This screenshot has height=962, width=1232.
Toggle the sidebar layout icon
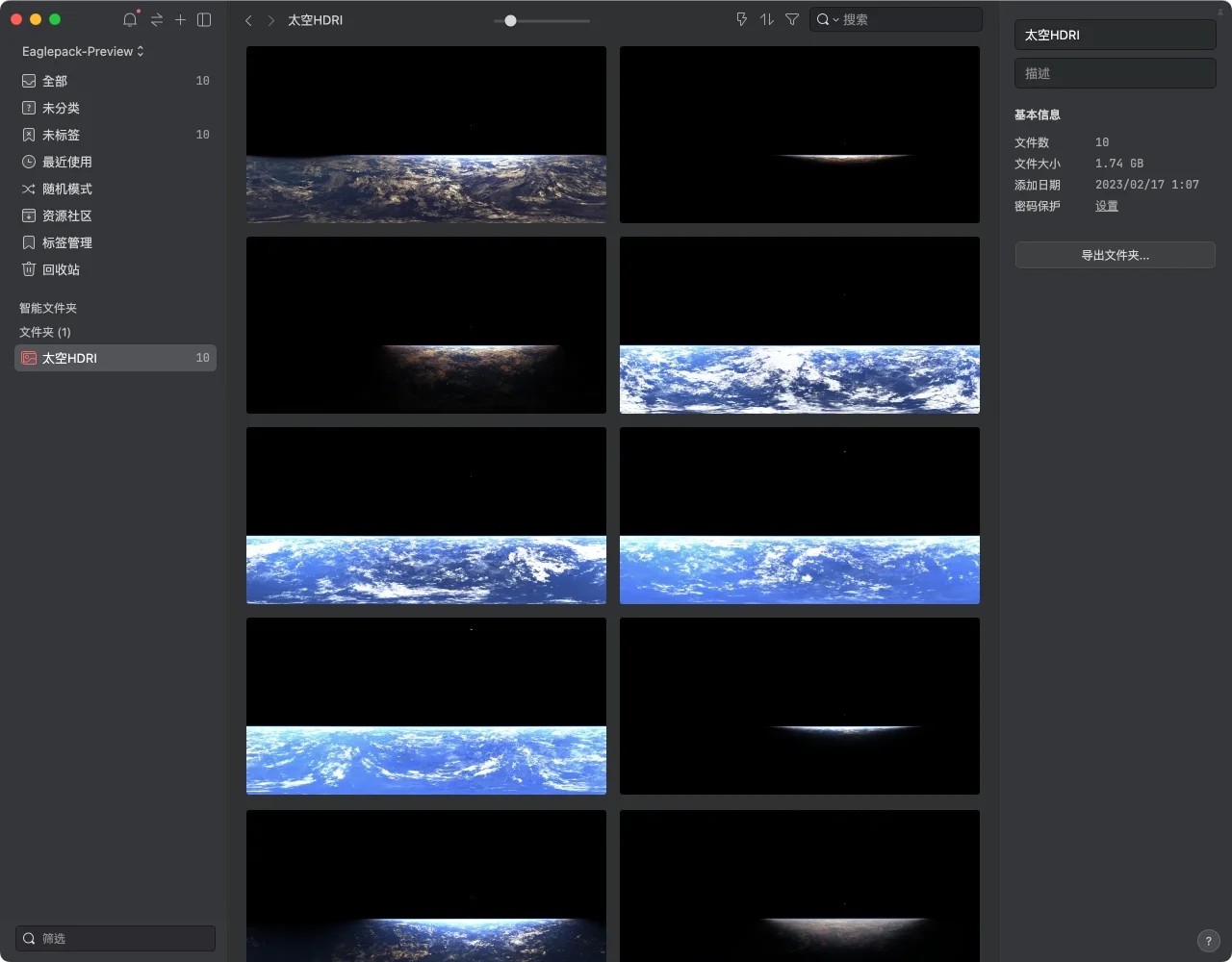204,19
